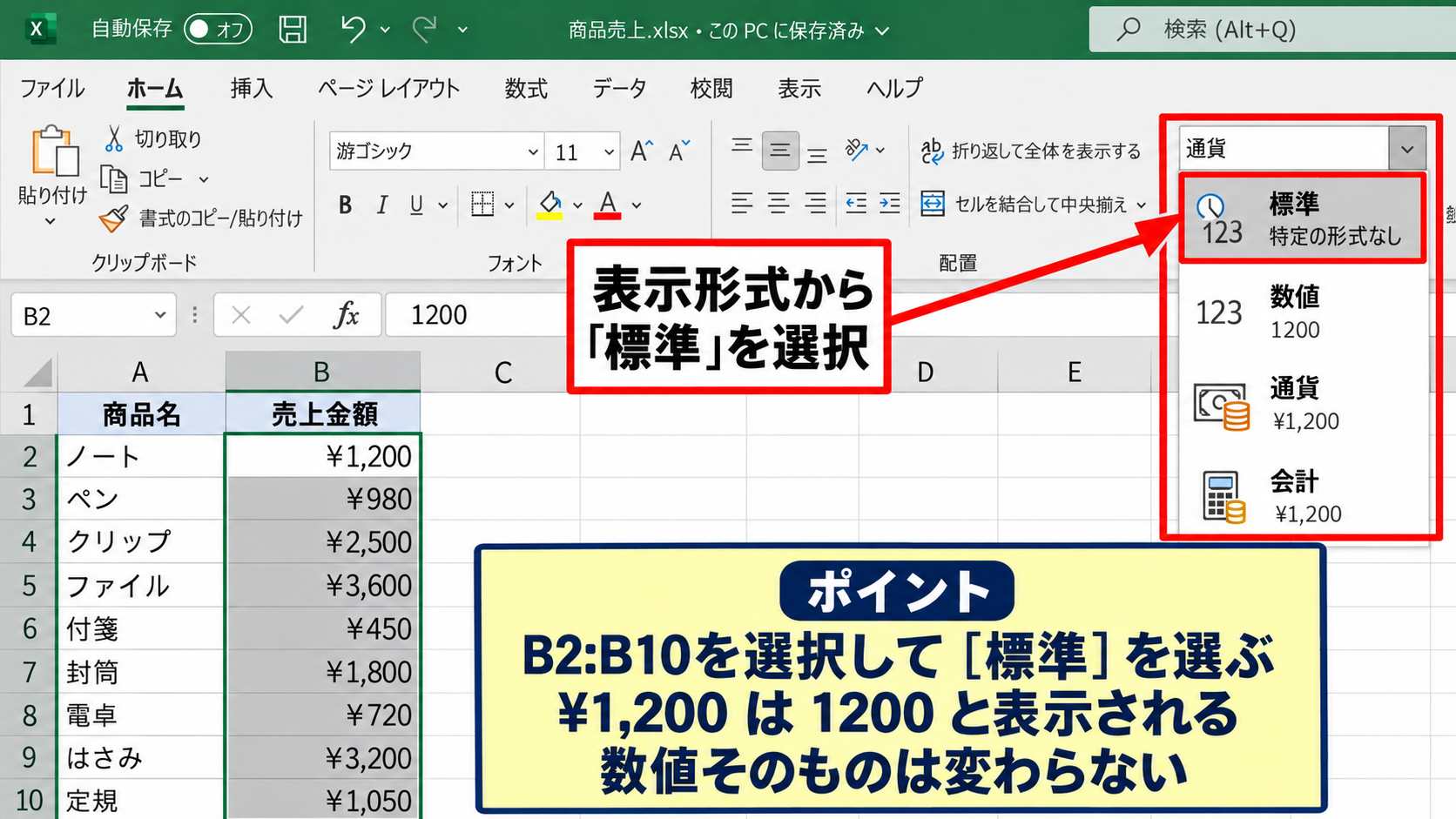
Task: Switch to the データ tab
Action: point(620,89)
